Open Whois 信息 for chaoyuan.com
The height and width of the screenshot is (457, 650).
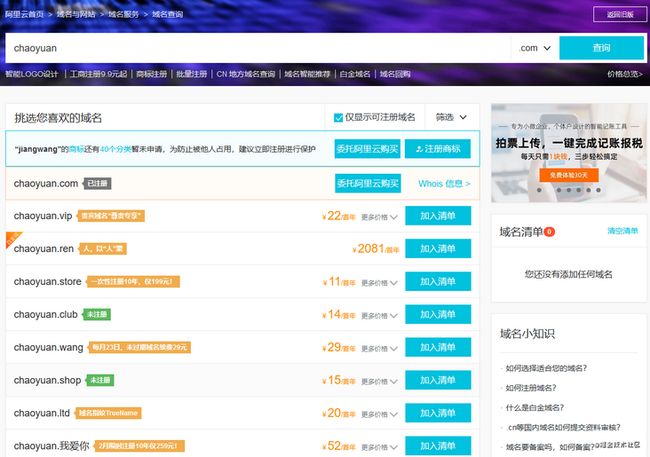(x=444, y=184)
